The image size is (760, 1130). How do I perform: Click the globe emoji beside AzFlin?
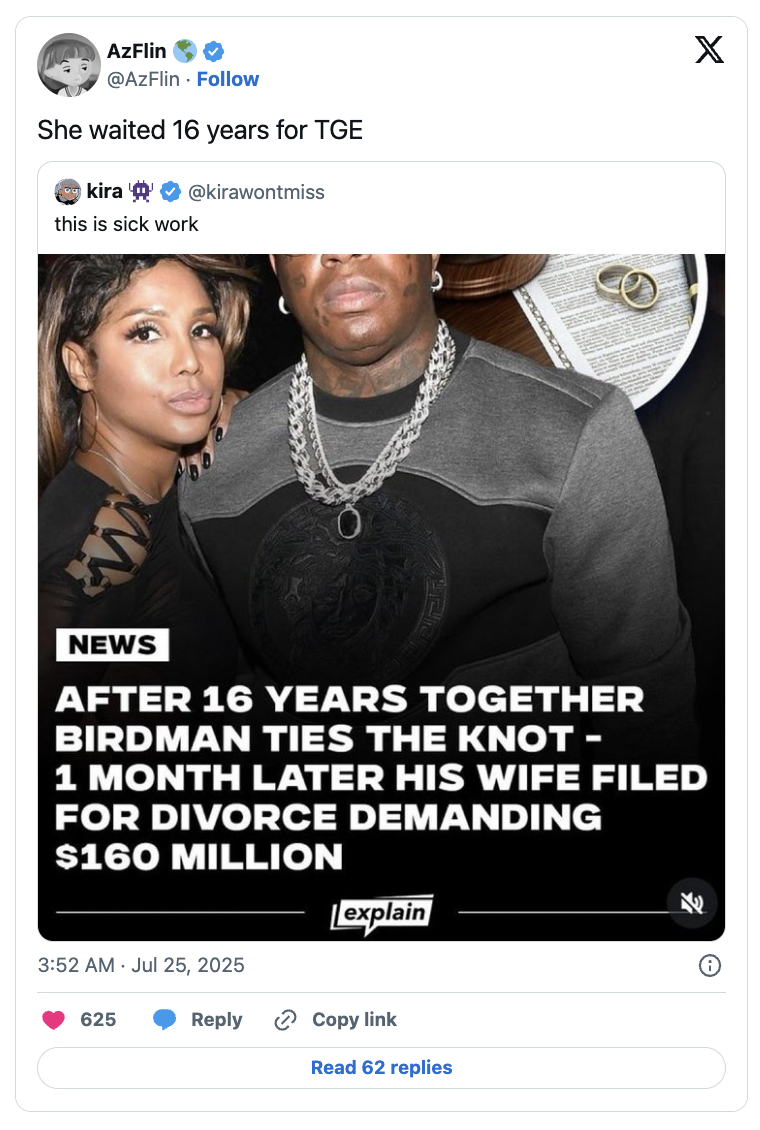click(x=185, y=51)
